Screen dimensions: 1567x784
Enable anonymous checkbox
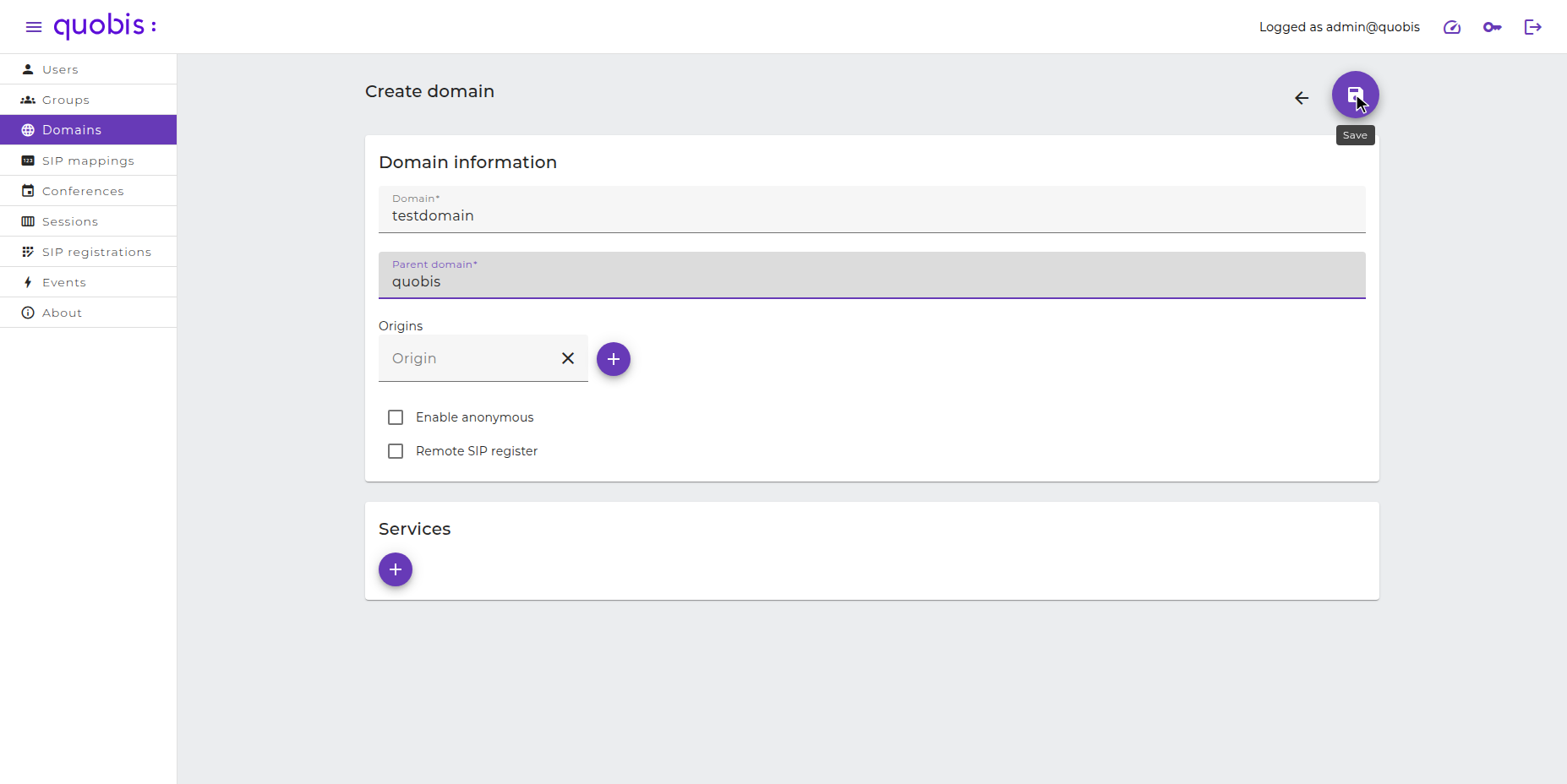click(x=396, y=417)
